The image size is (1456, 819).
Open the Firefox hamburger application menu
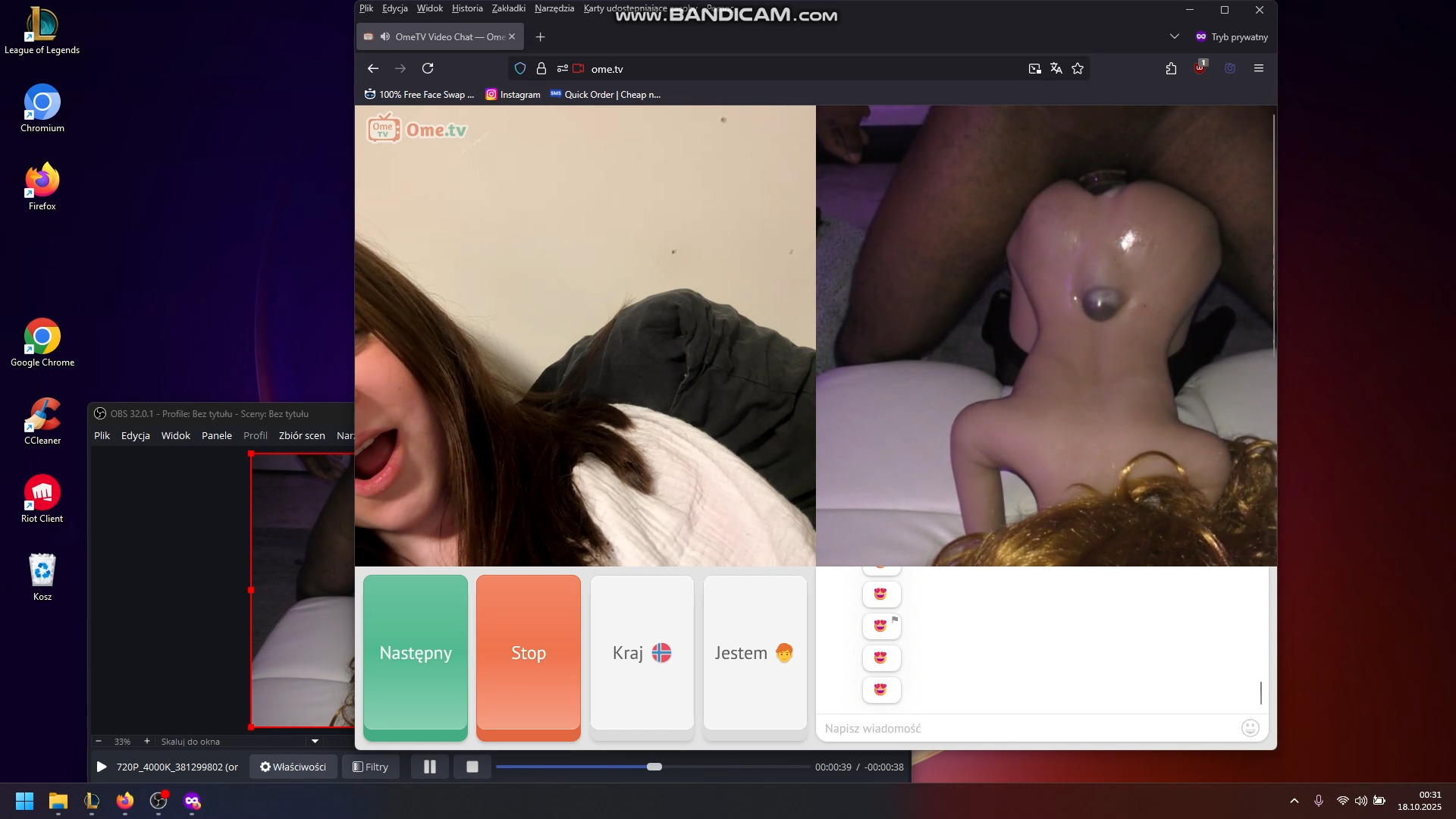point(1259,68)
